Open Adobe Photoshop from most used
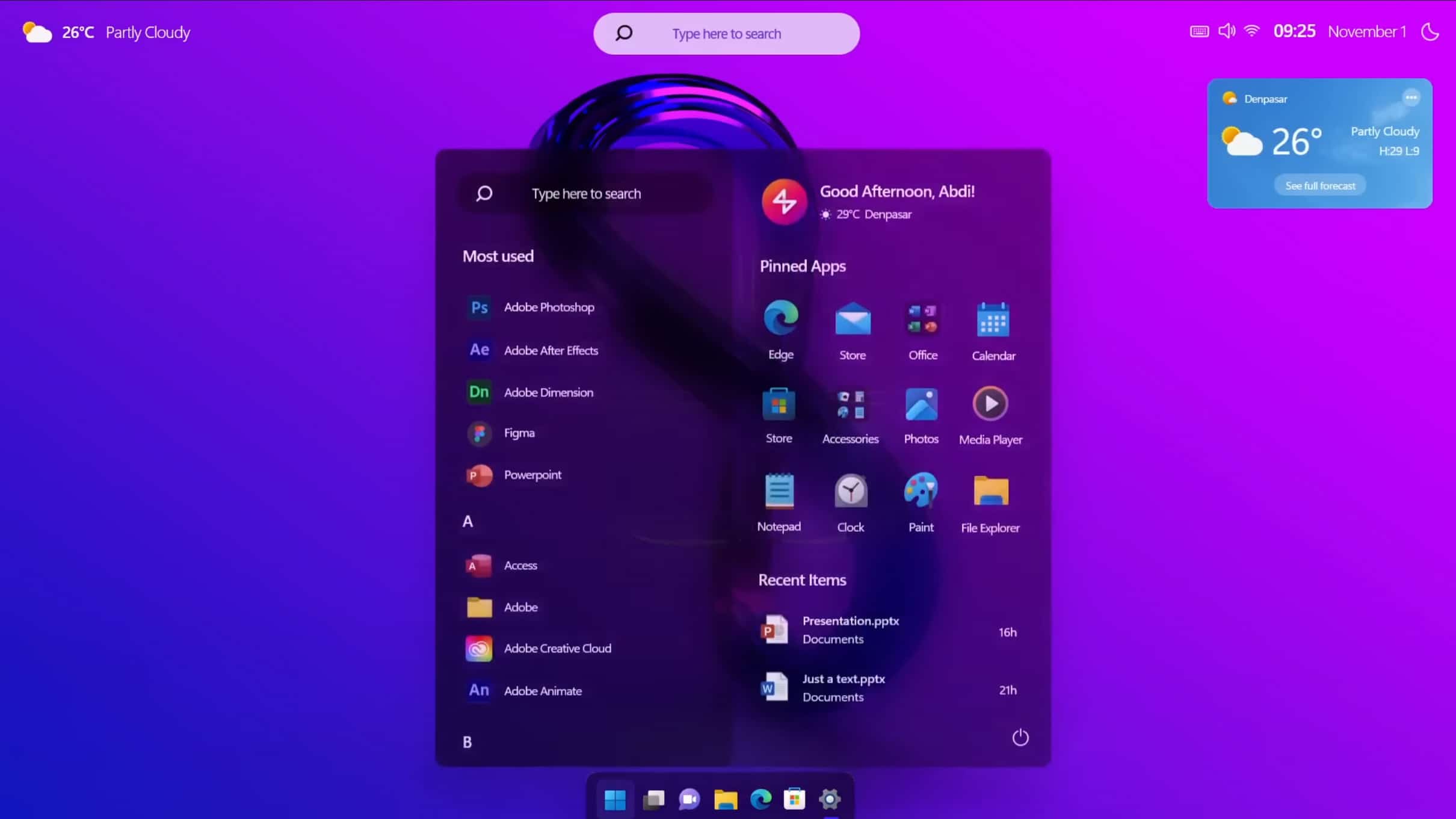This screenshot has height=819, width=1456. click(548, 307)
